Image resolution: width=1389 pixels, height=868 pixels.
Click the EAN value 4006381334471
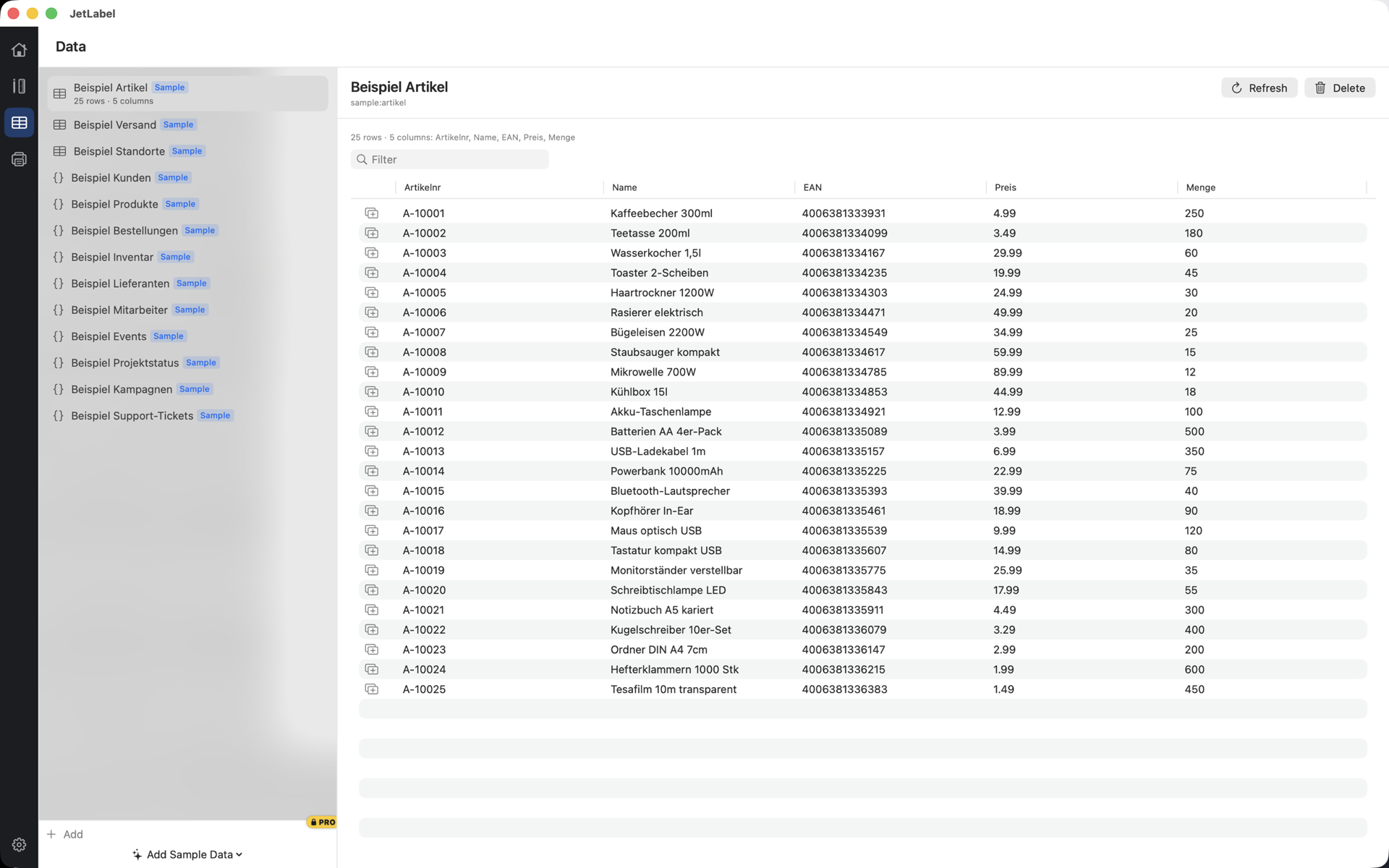tap(844, 312)
